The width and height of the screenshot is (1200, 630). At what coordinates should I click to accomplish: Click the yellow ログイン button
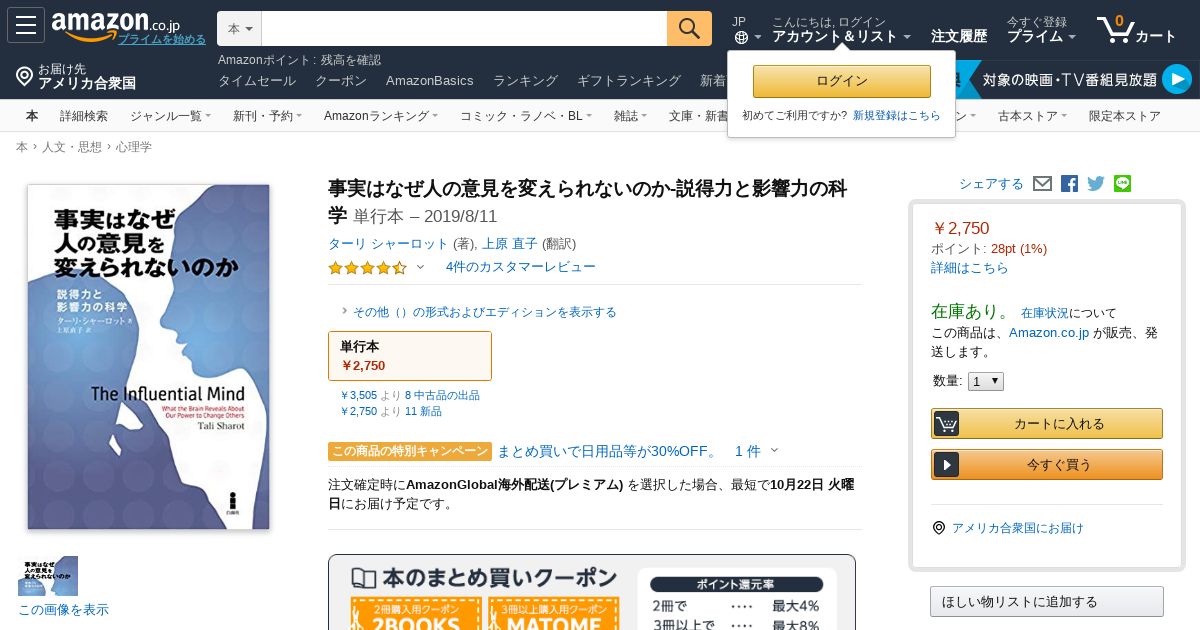coord(842,81)
